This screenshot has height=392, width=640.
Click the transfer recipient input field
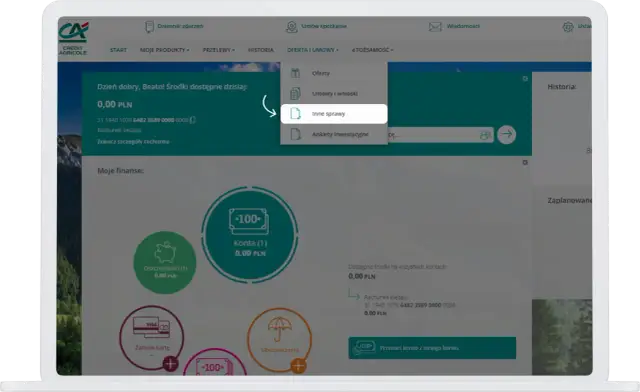coord(440,135)
